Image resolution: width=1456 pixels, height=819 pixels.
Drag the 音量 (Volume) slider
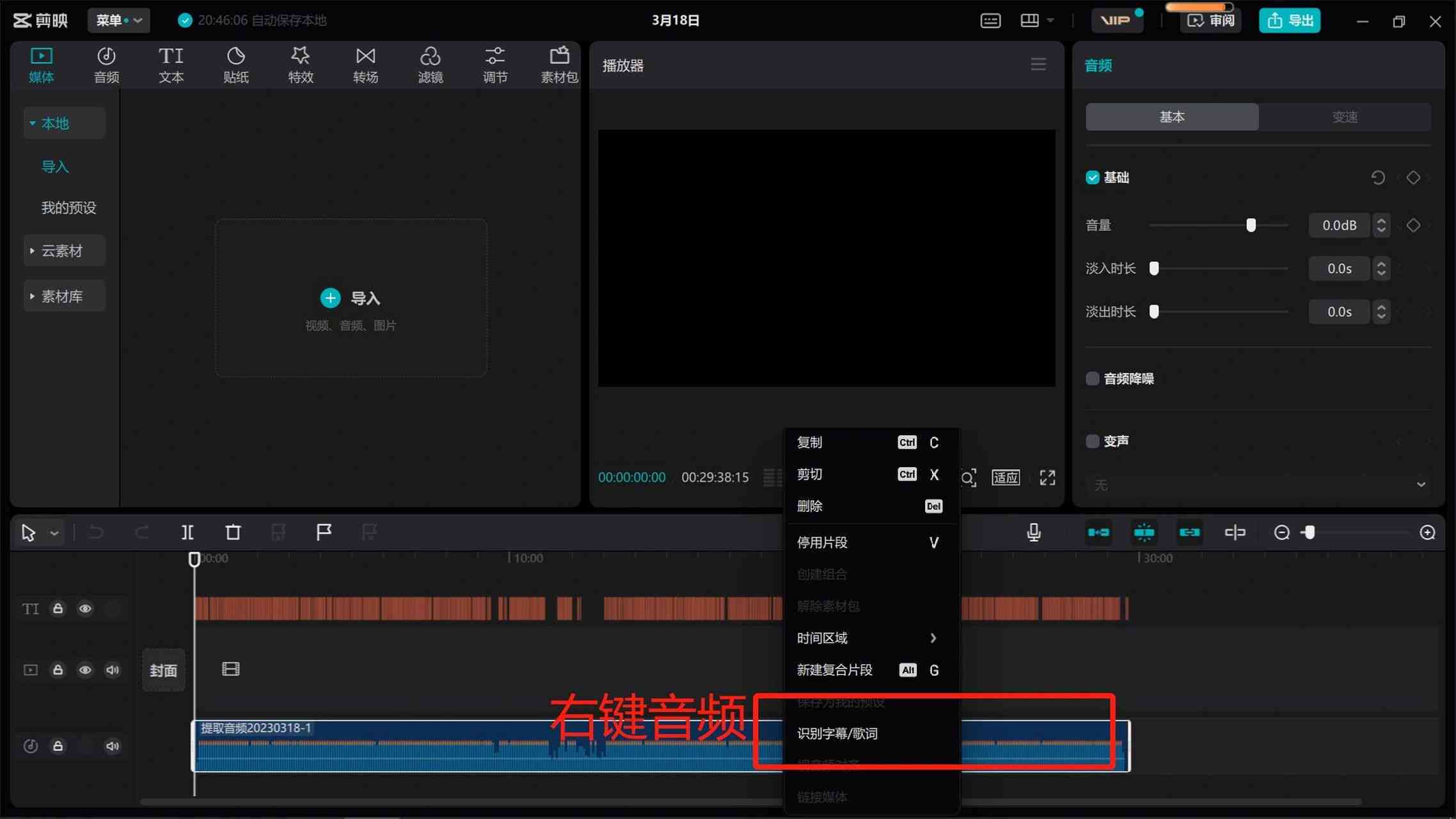coord(1250,225)
